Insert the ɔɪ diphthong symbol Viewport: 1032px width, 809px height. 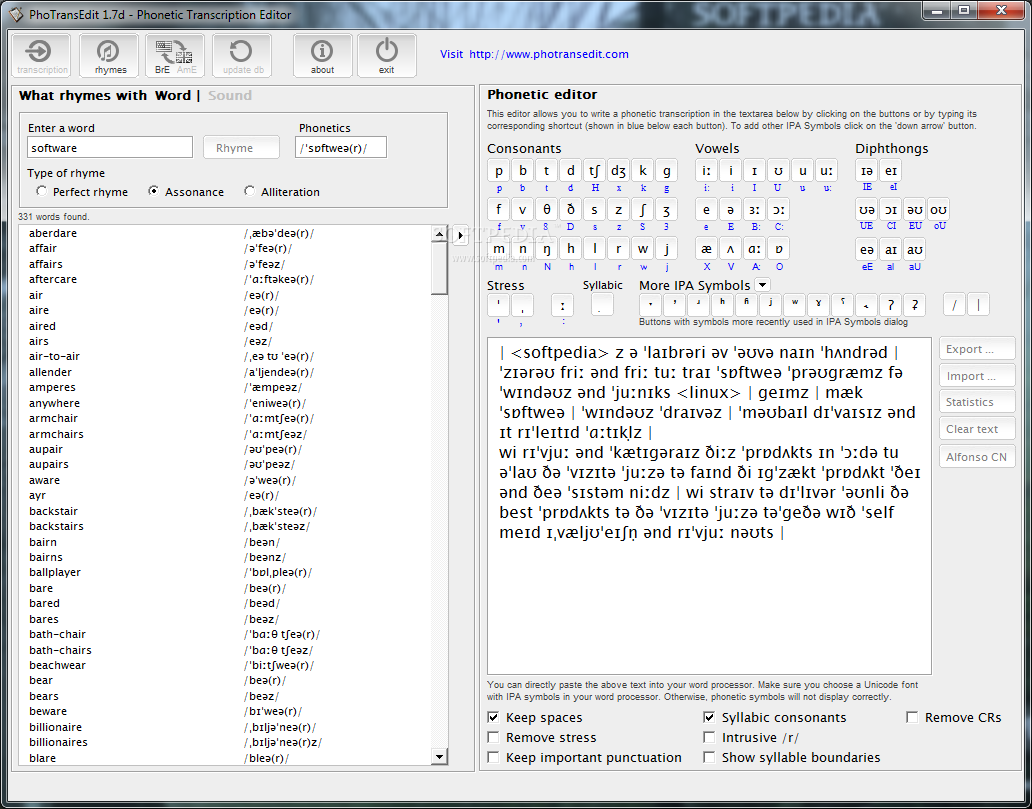point(891,210)
